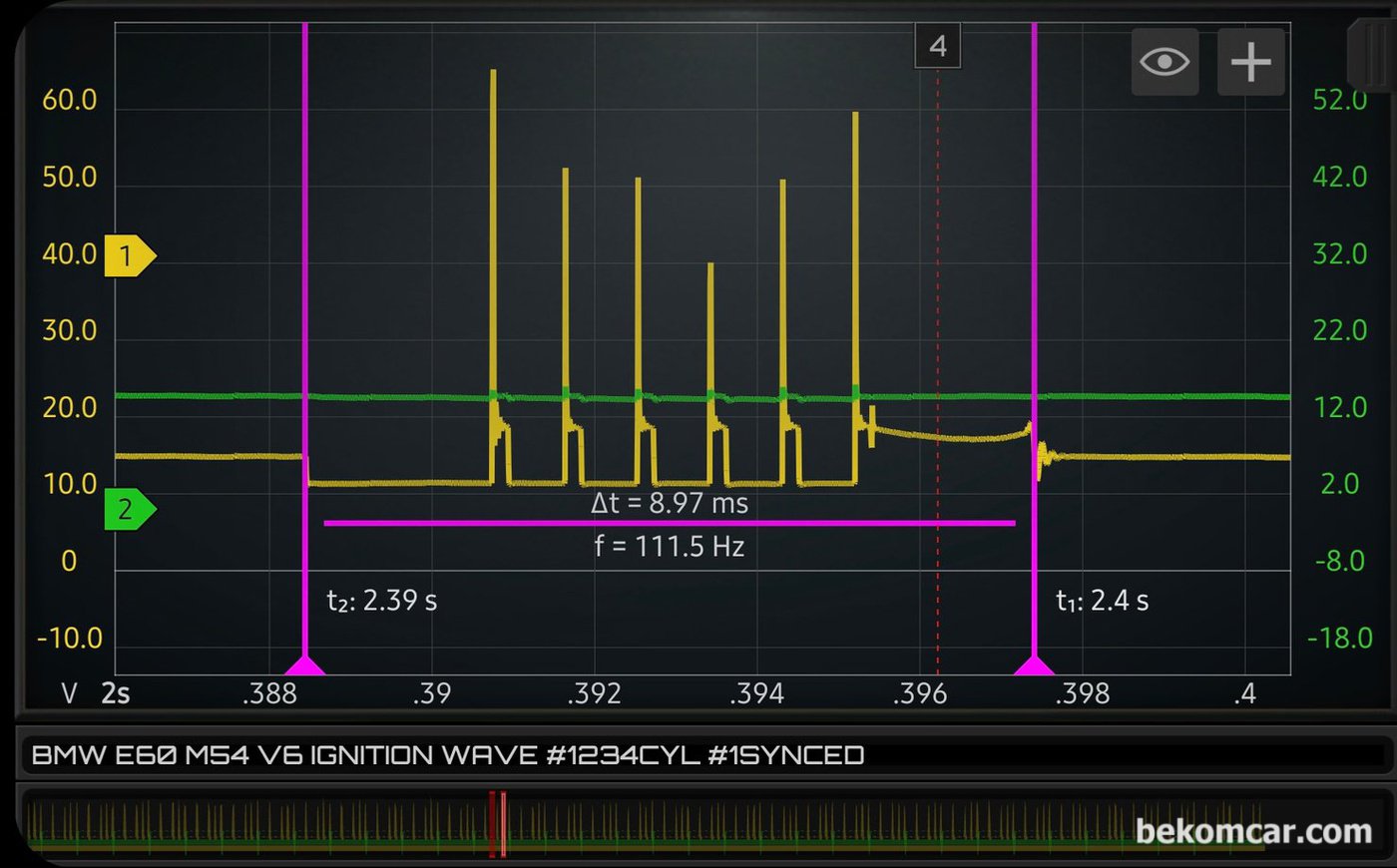Click the magenta measurement span bar
Viewport: 1397px width, 868px height.
pos(670,523)
